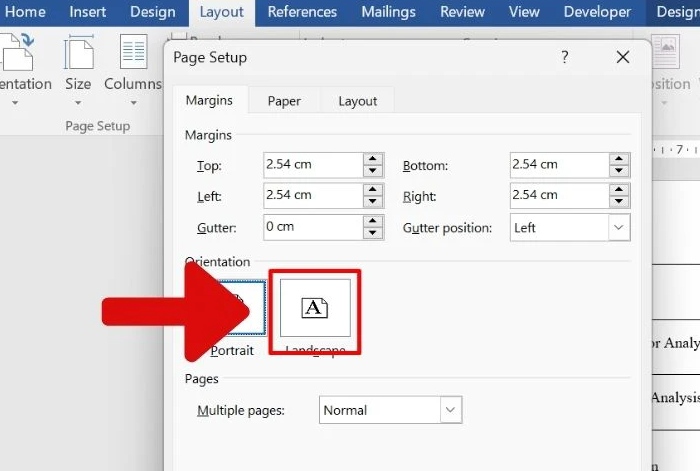
Task: Click the Bottom margin input field
Action: click(x=559, y=165)
